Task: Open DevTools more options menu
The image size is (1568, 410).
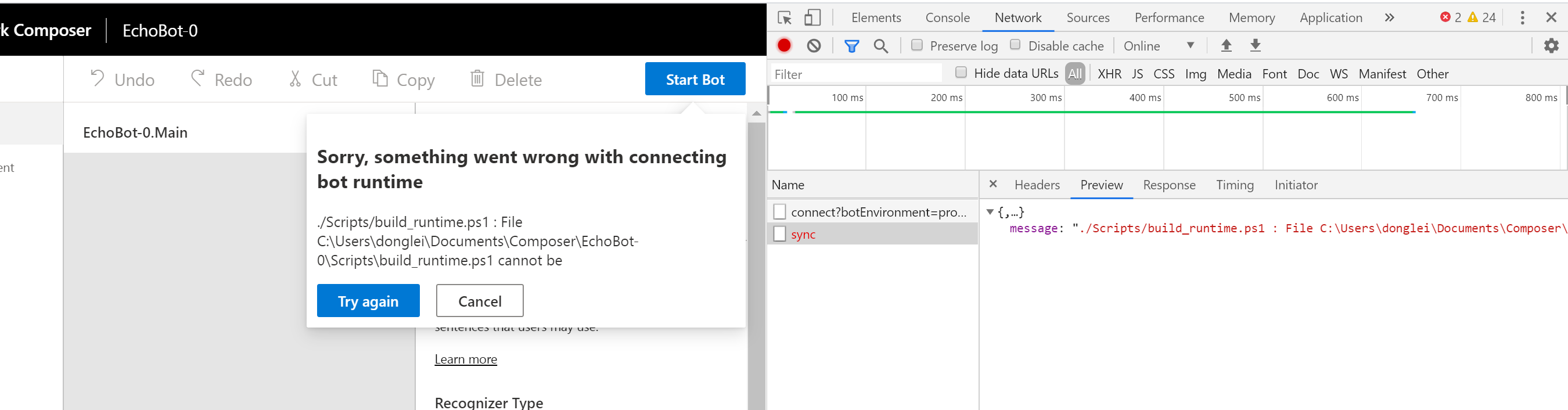Action: [1522, 17]
